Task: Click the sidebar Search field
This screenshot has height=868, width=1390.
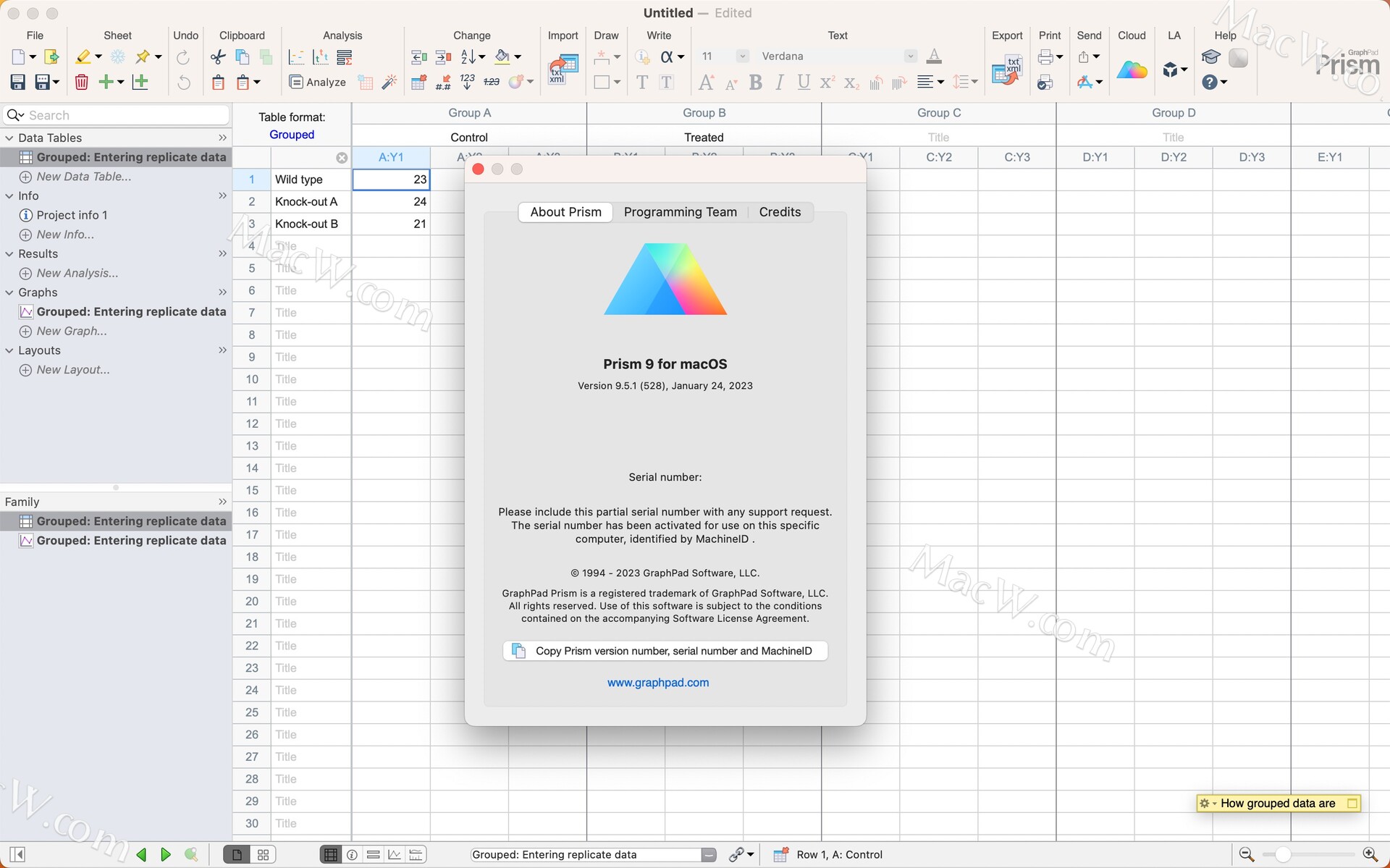Action: click(116, 114)
